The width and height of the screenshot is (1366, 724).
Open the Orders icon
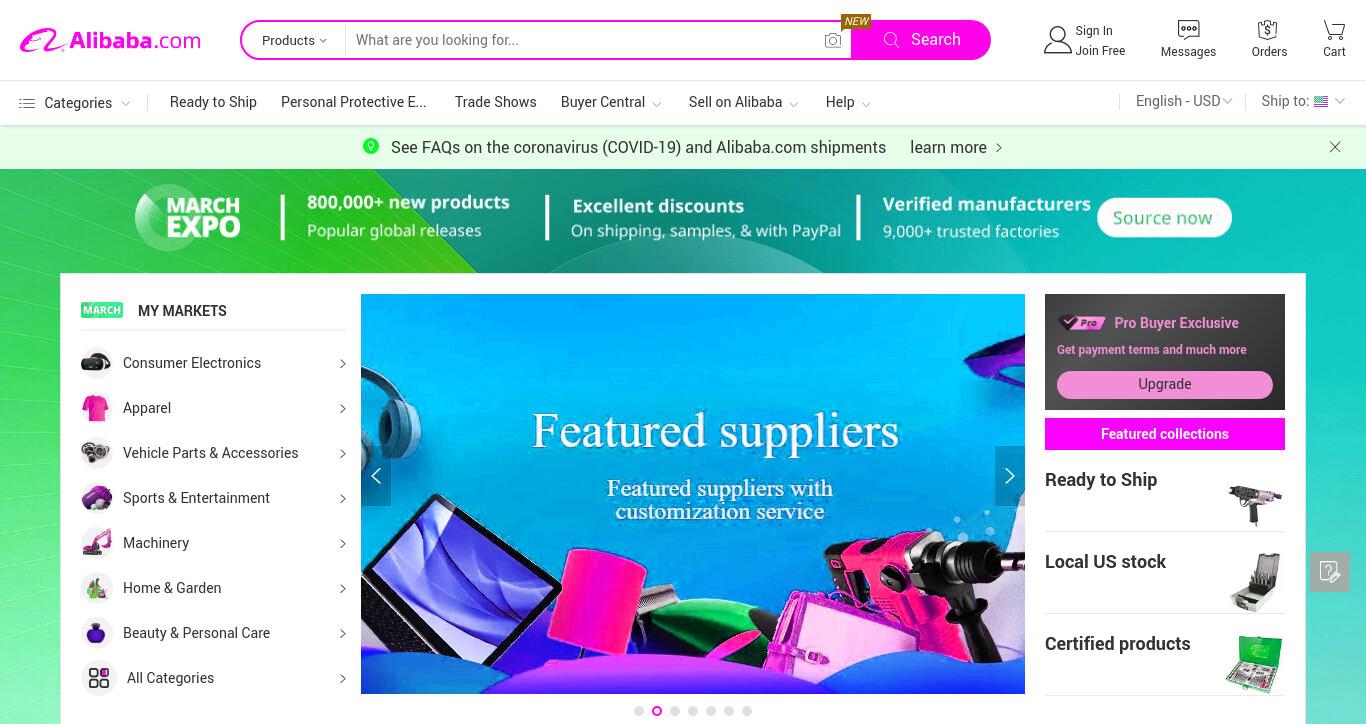[x=1268, y=30]
